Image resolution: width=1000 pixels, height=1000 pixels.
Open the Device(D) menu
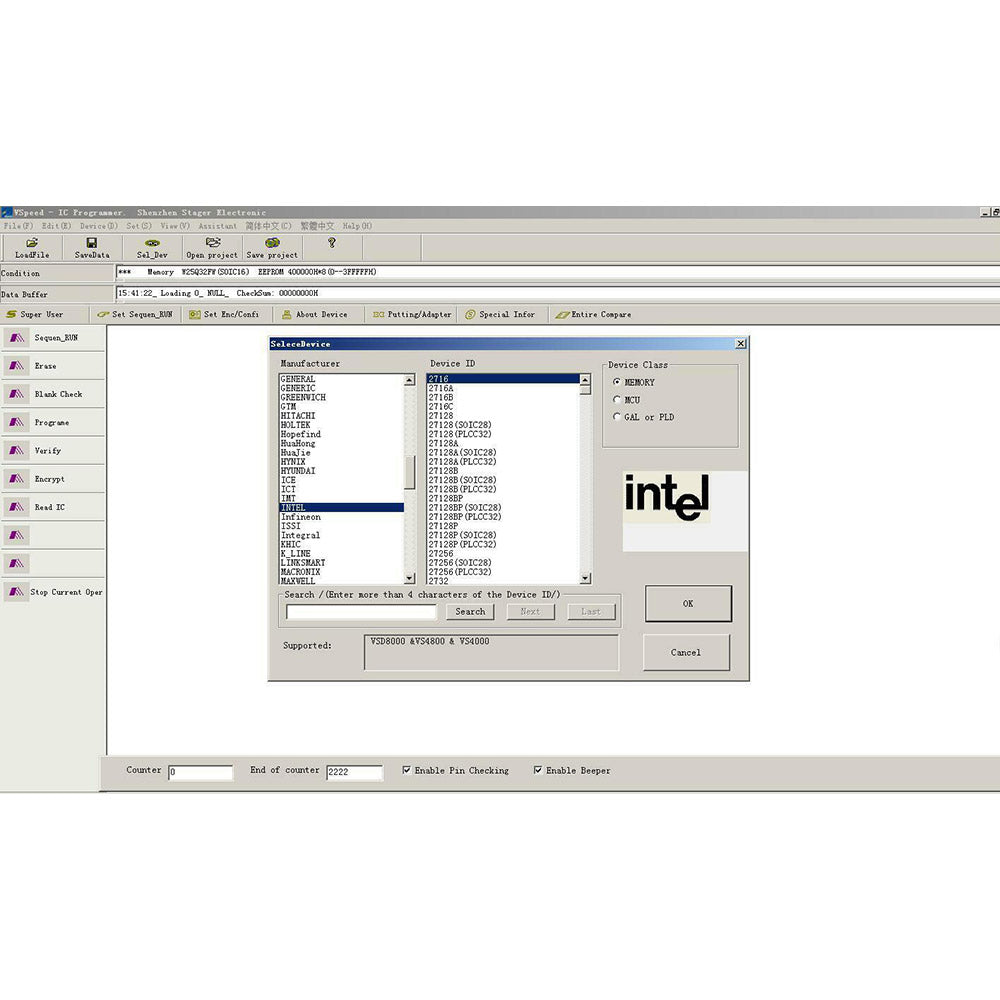98,226
